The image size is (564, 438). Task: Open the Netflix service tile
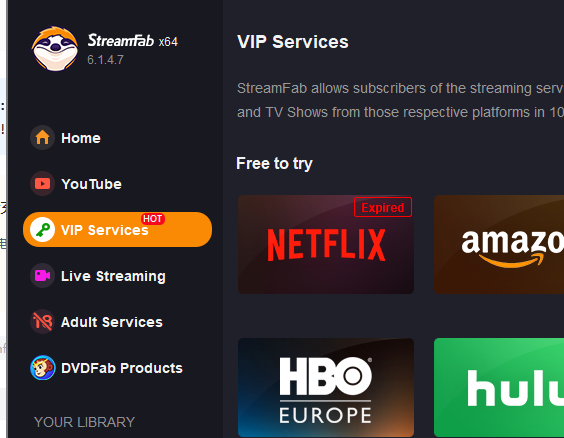click(326, 245)
